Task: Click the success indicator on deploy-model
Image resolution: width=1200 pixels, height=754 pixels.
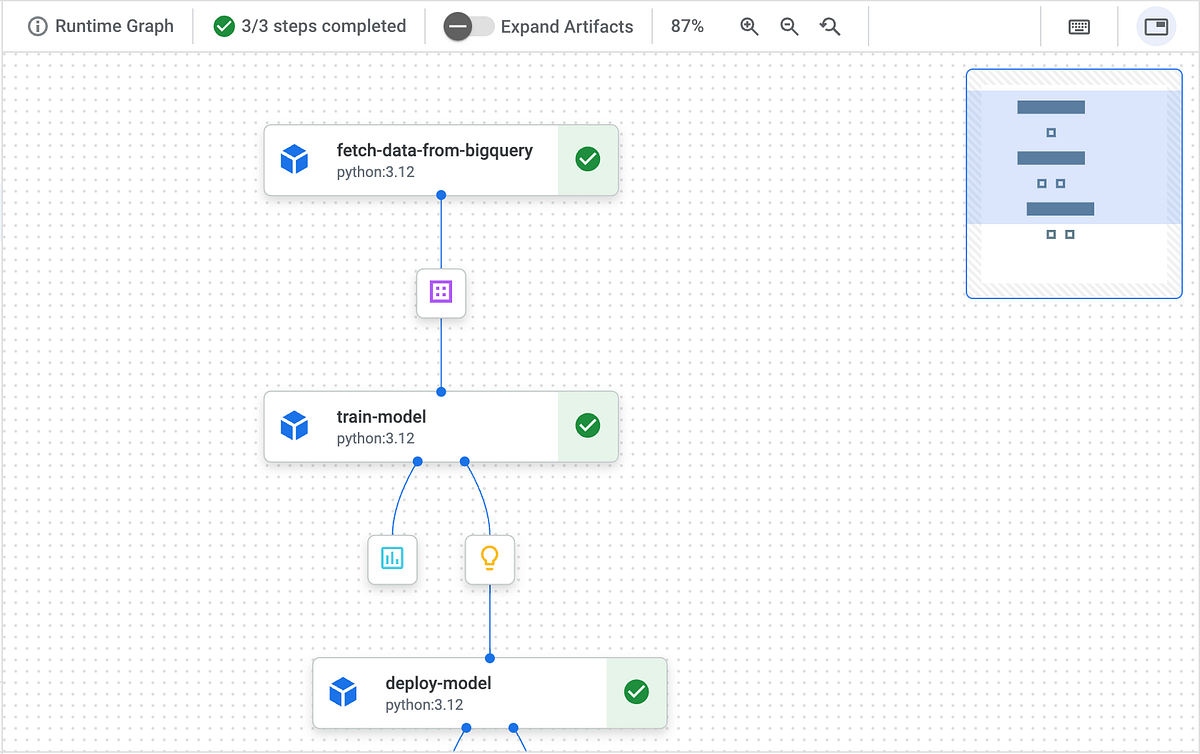Action: click(635, 691)
